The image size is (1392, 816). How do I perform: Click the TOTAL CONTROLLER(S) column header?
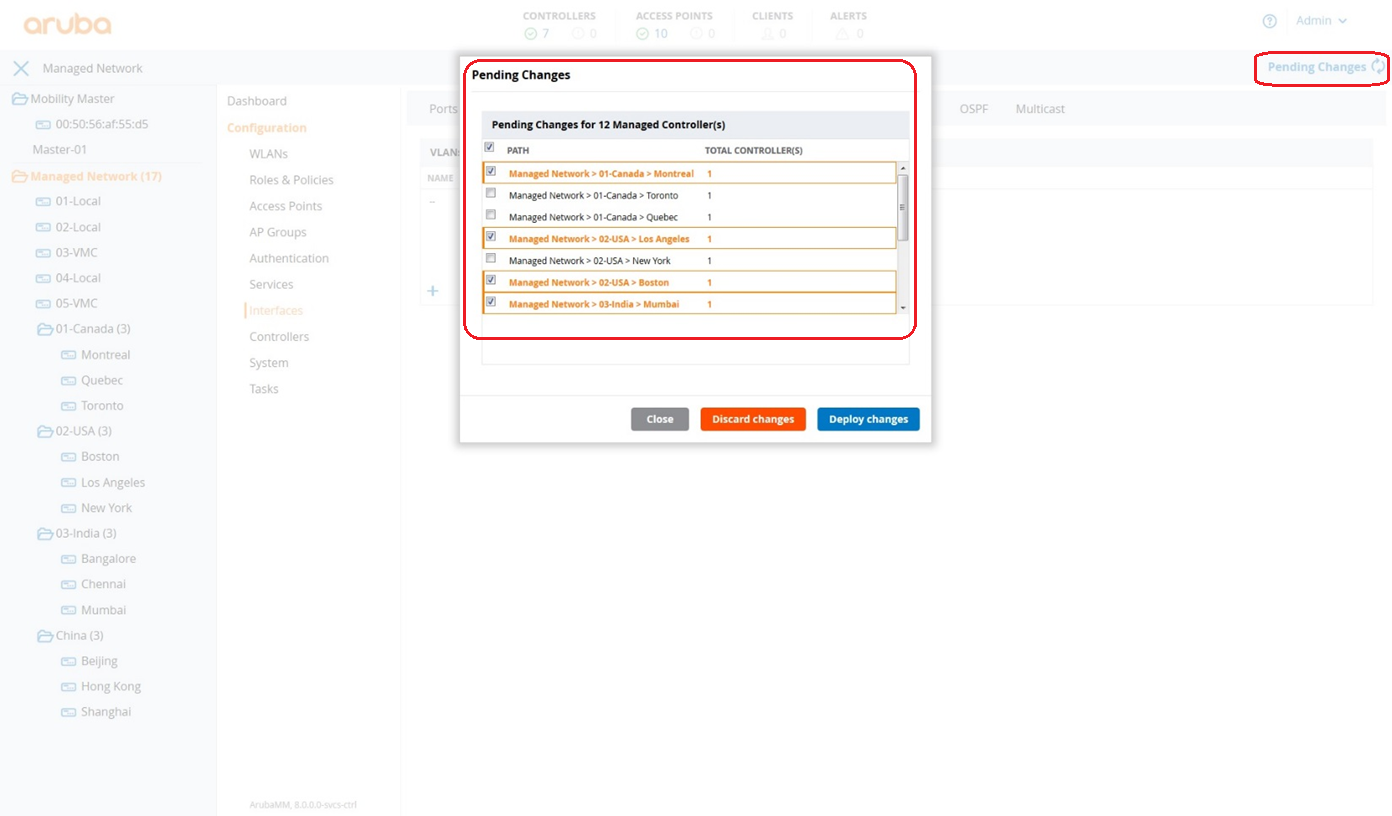[754, 151]
